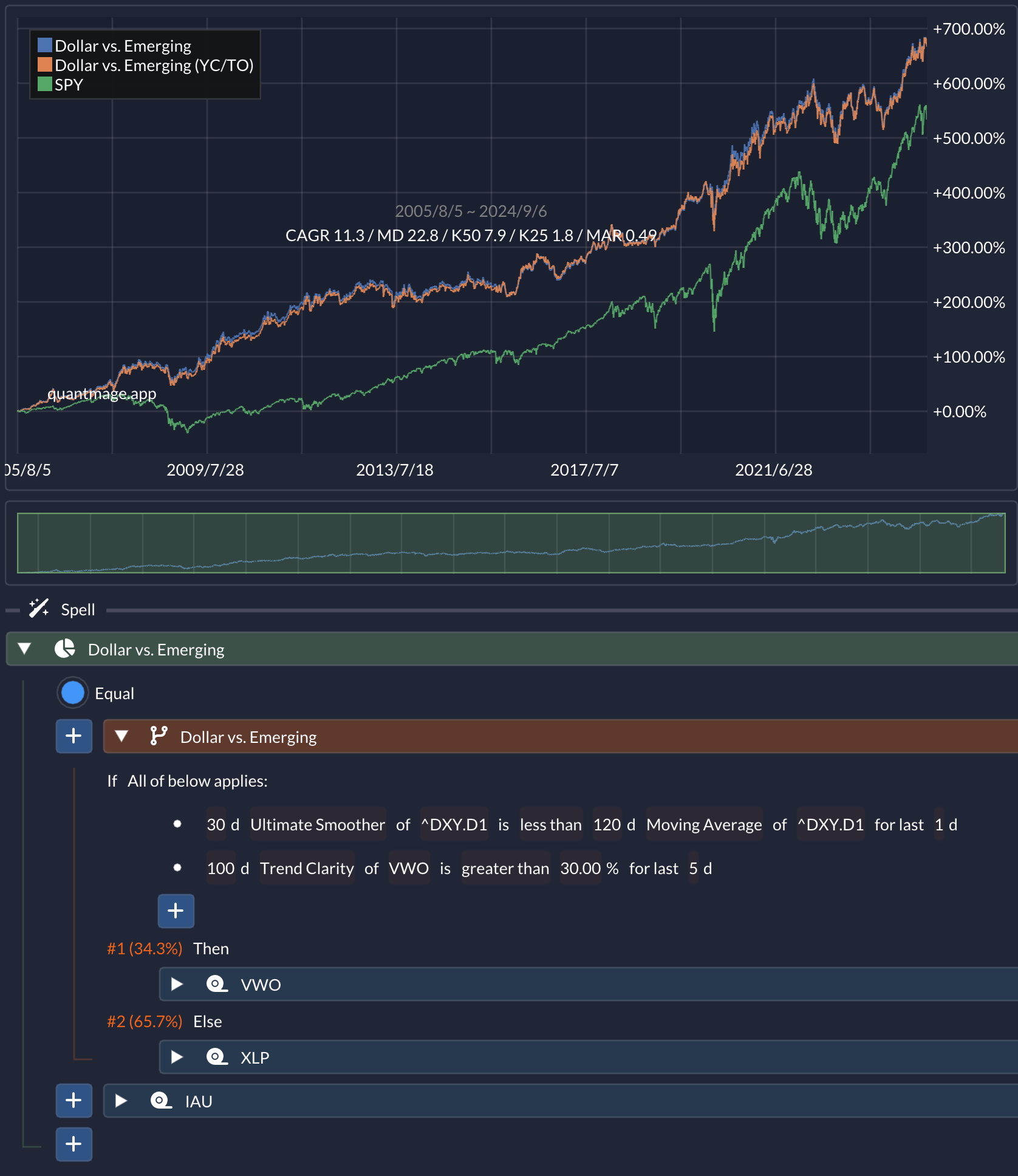Edit the 30.00 % threshold value

point(581,868)
